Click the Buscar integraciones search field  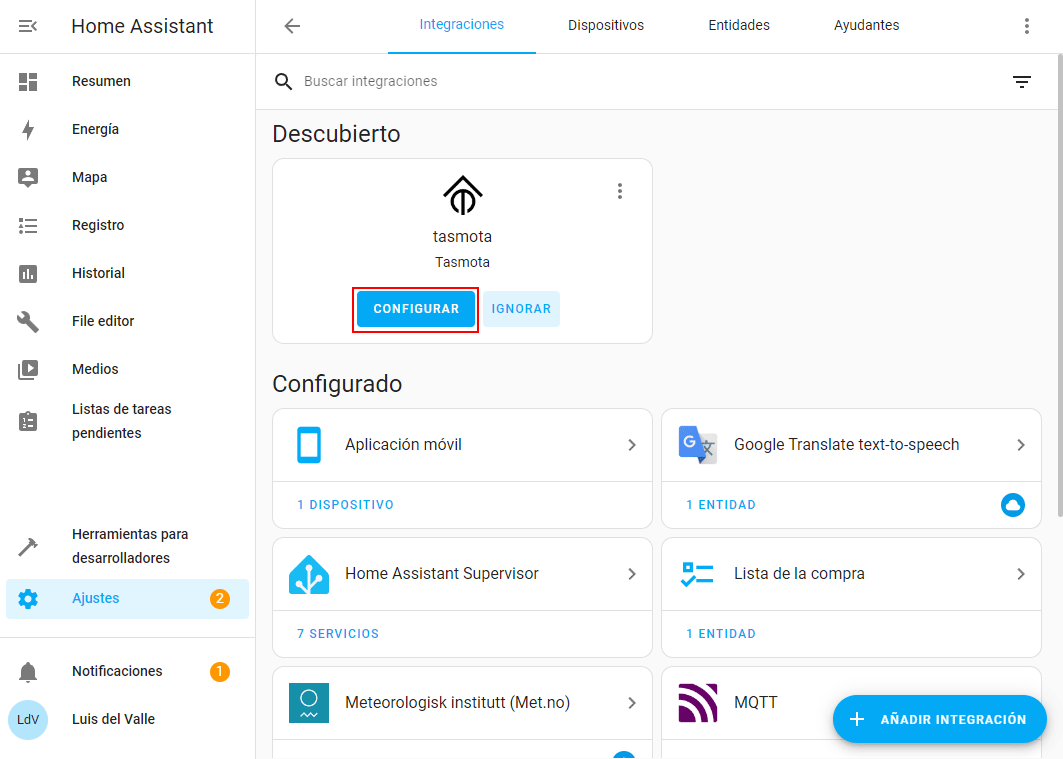pyautogui.click(x=640, y=82)
